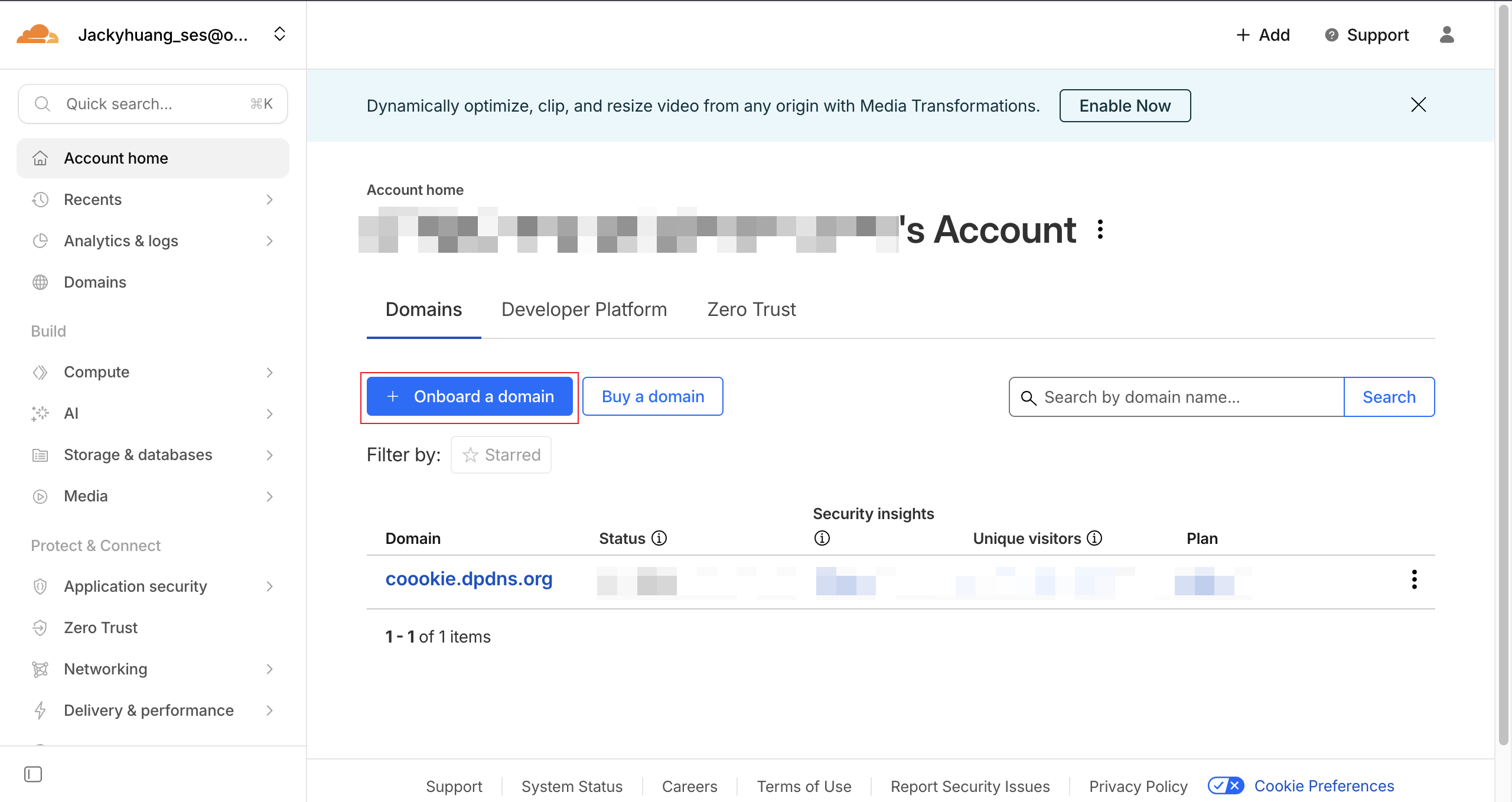Click the Cloudflare logo icon

pos(37,34)
